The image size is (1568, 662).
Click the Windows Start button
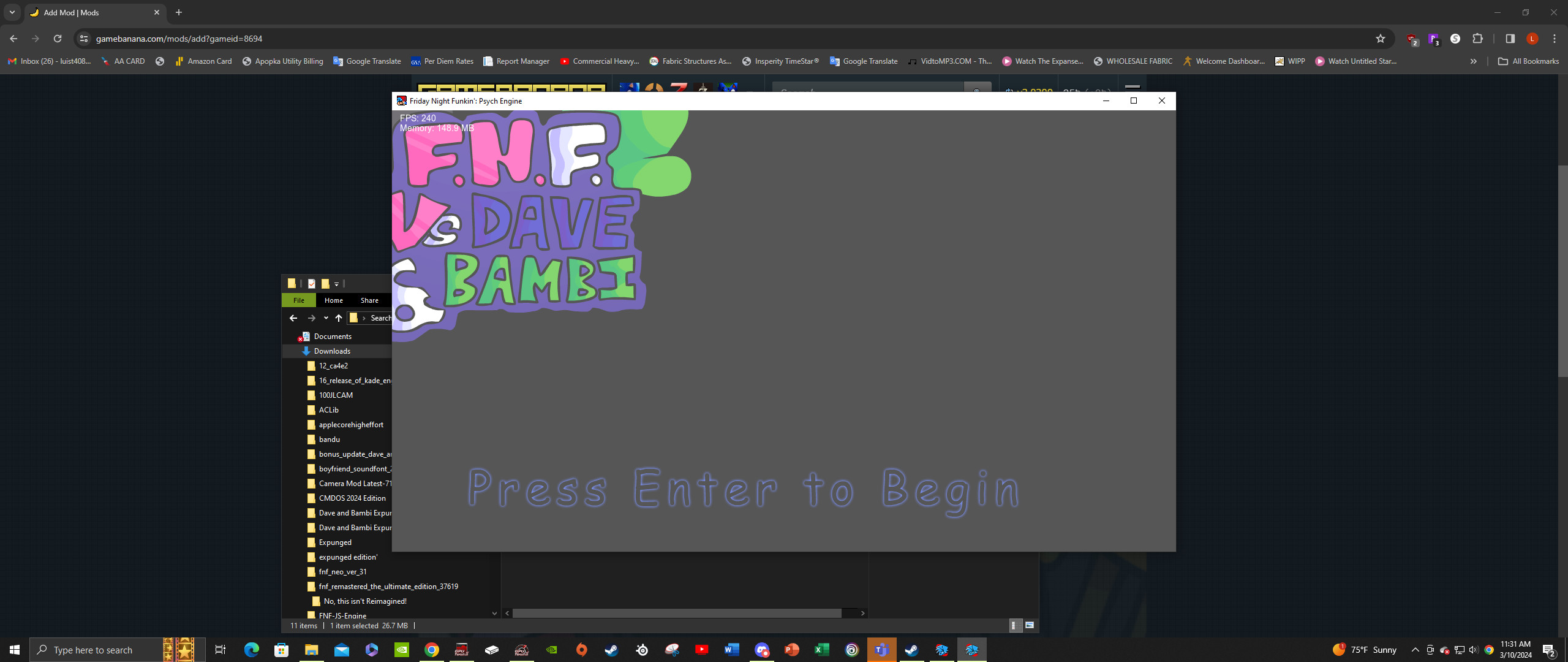[x=15, y=650]
